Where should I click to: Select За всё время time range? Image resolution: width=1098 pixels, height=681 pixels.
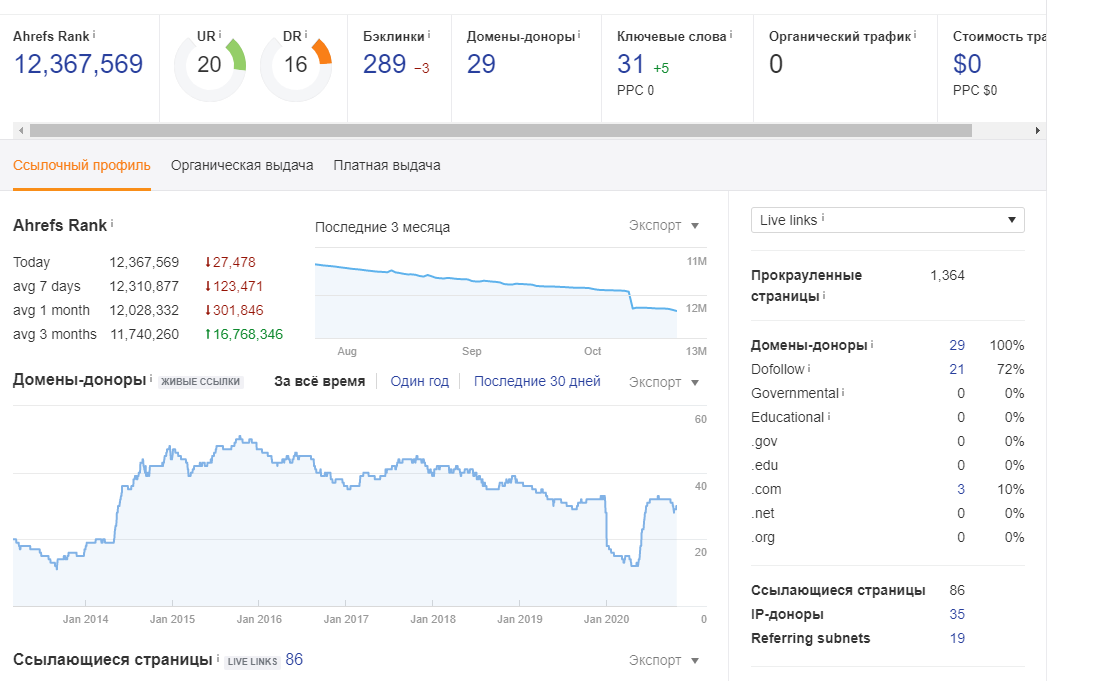[319, 381]
